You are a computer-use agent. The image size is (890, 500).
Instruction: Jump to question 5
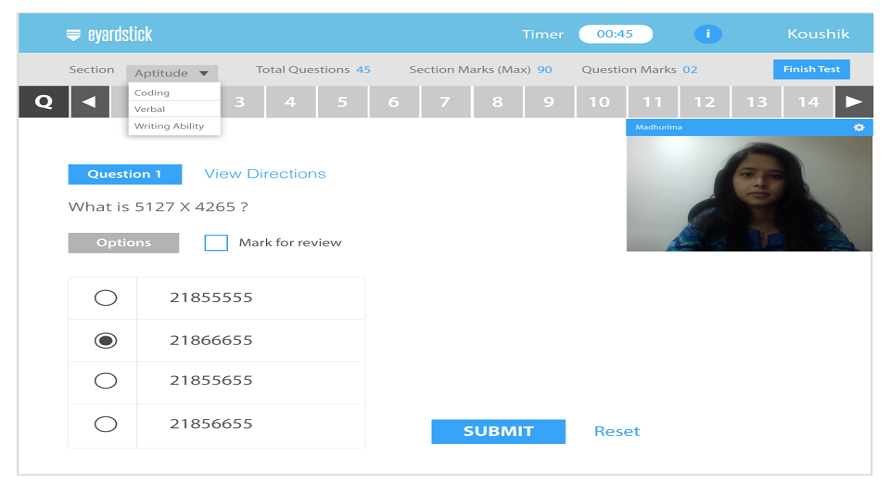point(342,102)
